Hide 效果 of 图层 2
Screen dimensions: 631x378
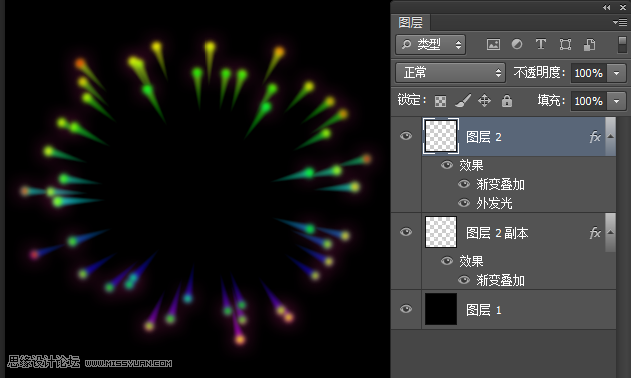[x=447, y=165]
